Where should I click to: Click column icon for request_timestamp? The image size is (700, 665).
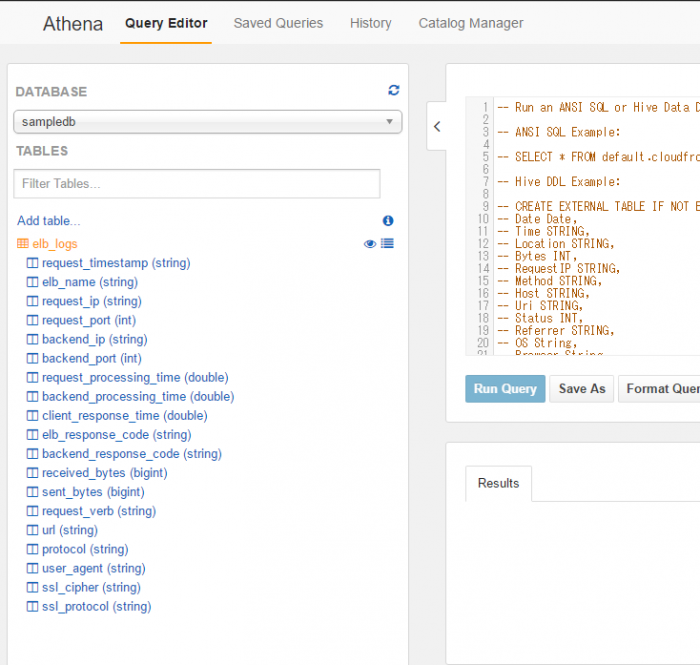click(32, 263)
